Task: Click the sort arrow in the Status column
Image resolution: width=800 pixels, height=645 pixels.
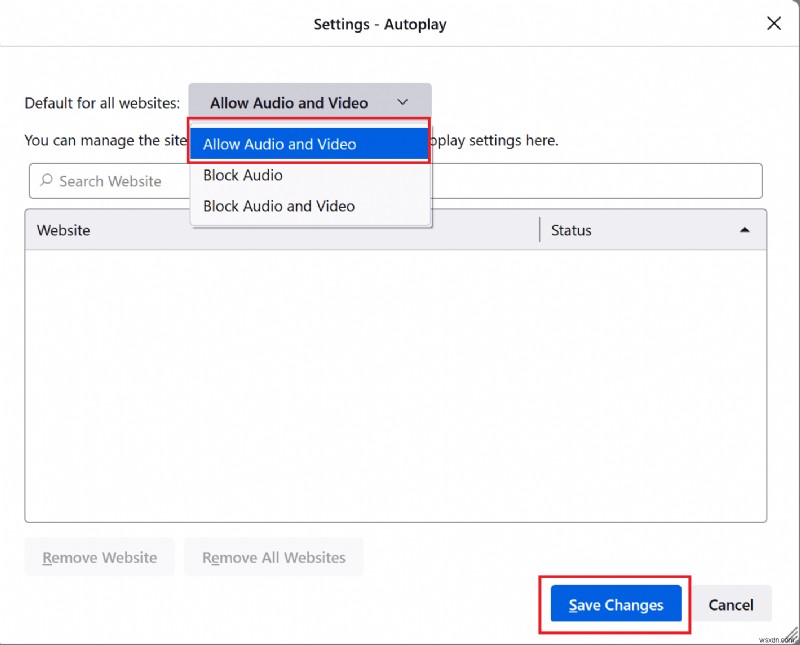Action: tap(744, 230)
